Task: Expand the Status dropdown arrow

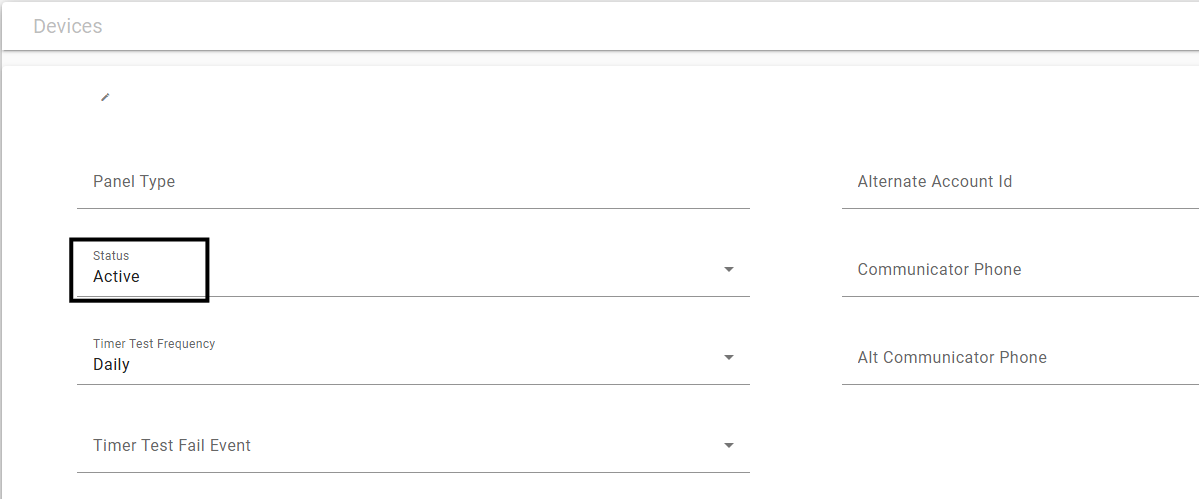Action: [x=729, y=269]
